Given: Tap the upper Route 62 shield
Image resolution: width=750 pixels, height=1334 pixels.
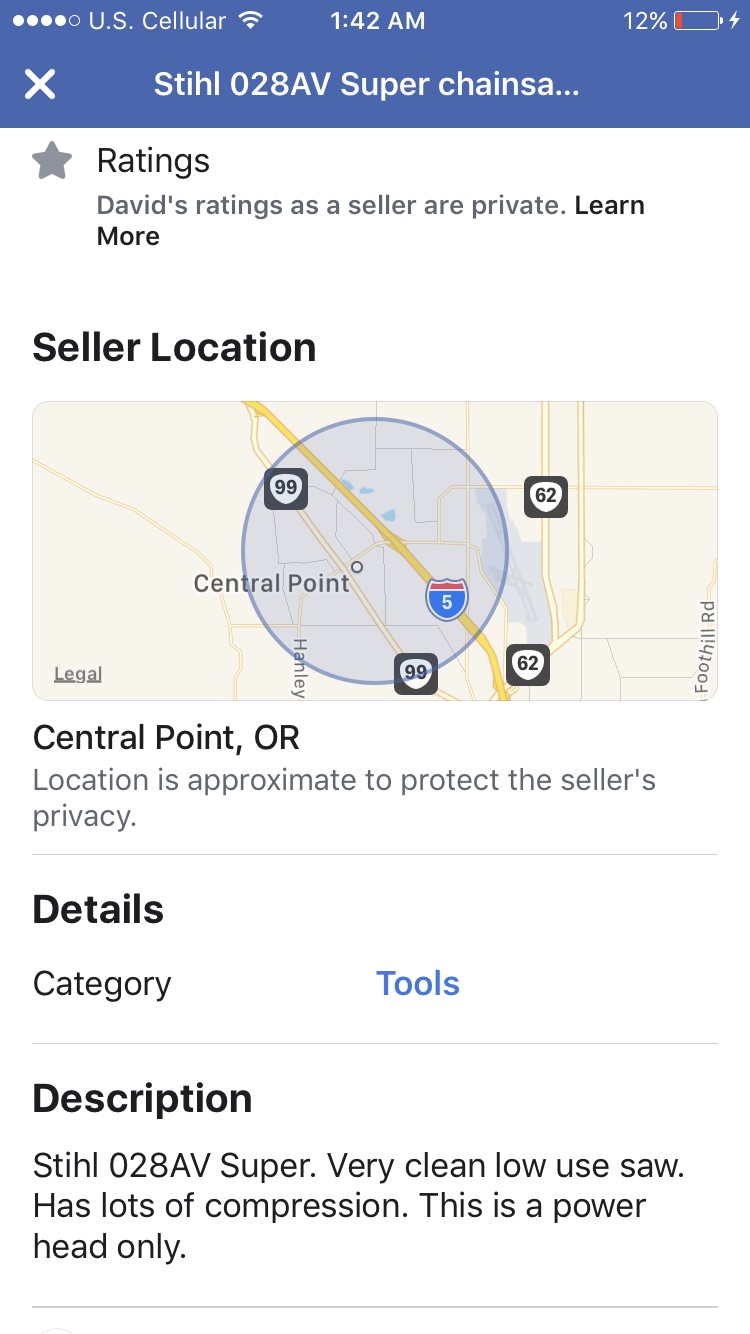Looking at the screenshot, I should [546, 496].
